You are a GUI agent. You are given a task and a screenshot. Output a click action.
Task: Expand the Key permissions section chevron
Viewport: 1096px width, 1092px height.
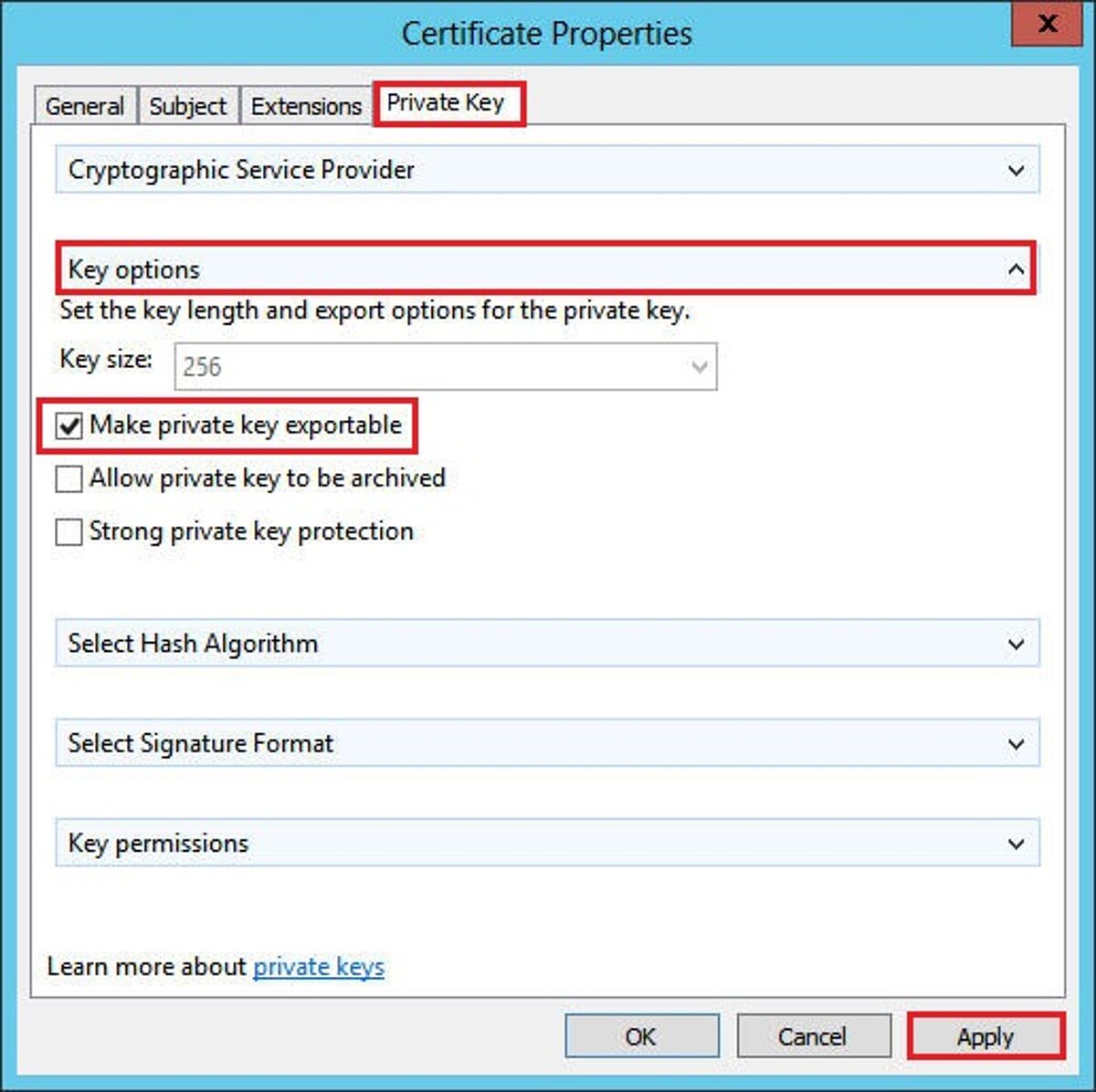pos(1016,844)
